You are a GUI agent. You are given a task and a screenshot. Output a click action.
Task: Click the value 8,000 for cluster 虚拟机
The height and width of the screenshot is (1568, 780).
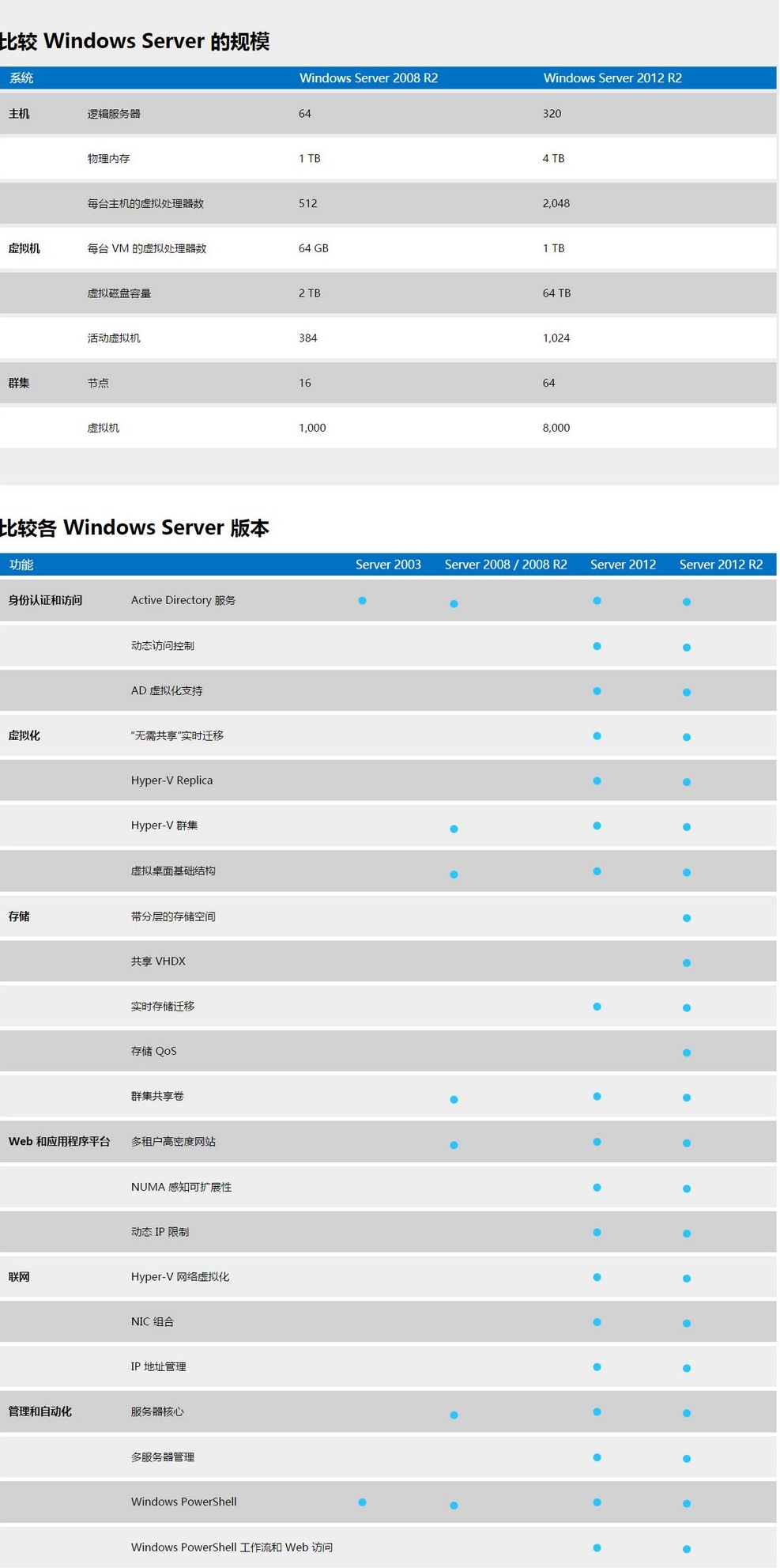tap(556, 428)
